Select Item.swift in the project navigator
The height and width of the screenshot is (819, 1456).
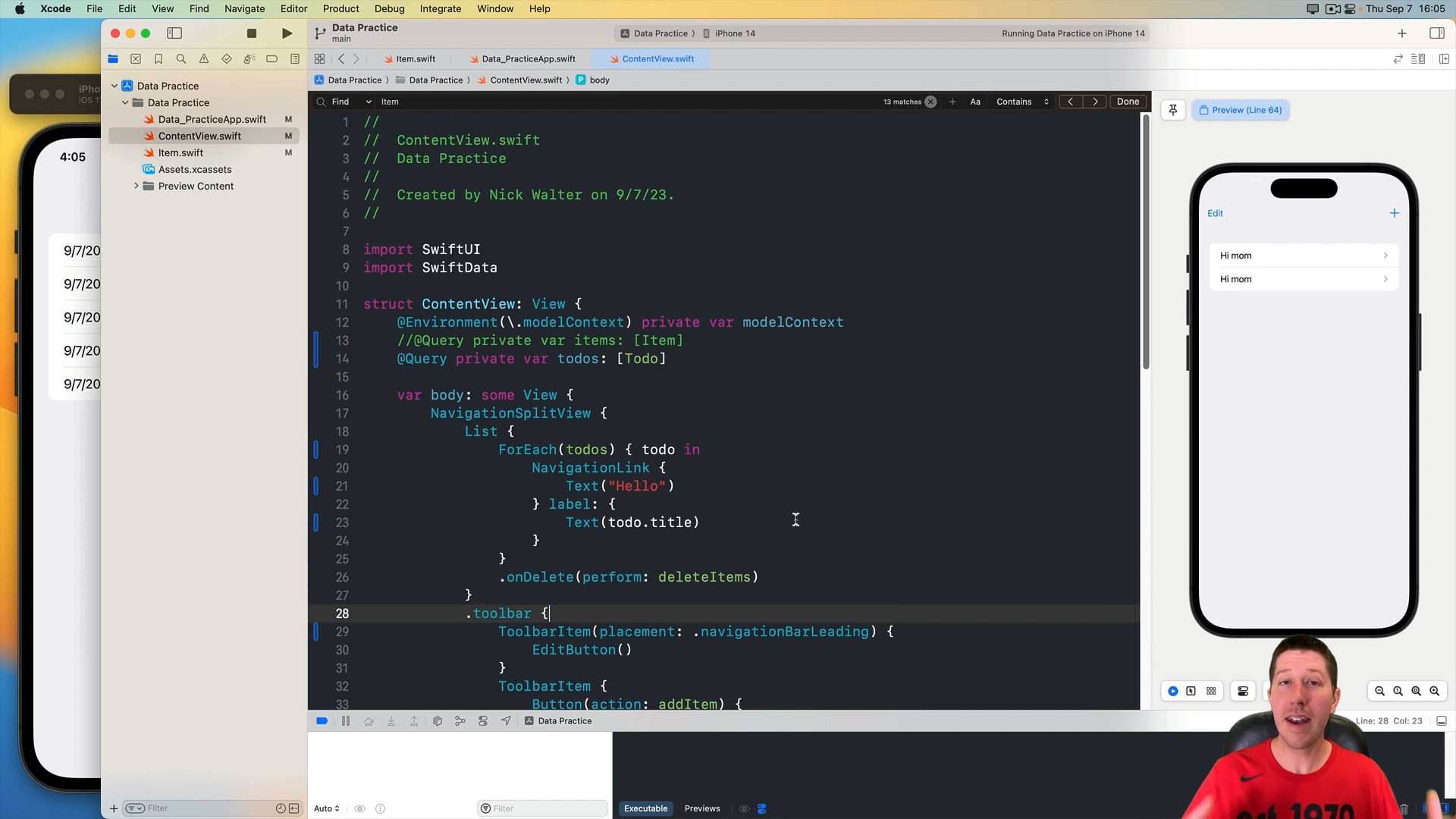click(x=173, y=153)
